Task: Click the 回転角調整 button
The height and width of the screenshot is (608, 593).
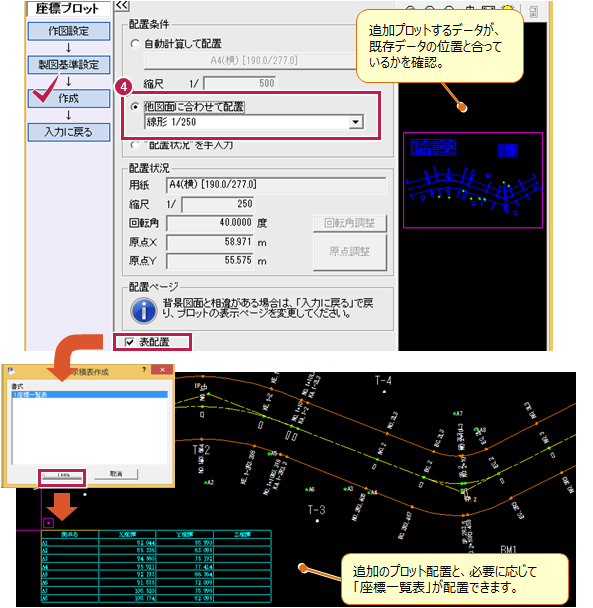Action: pos(350,223)
